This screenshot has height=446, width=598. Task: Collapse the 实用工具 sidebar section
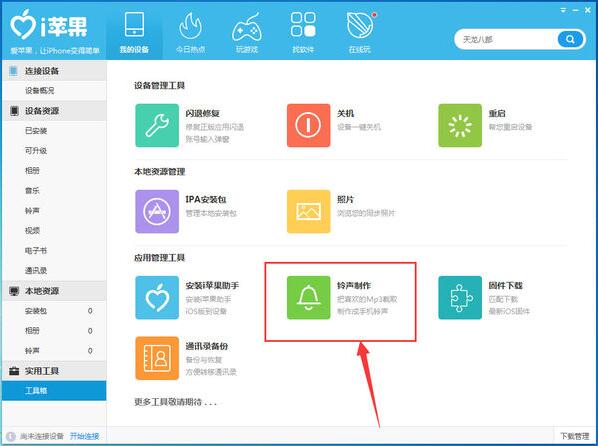tap(54, 371)
